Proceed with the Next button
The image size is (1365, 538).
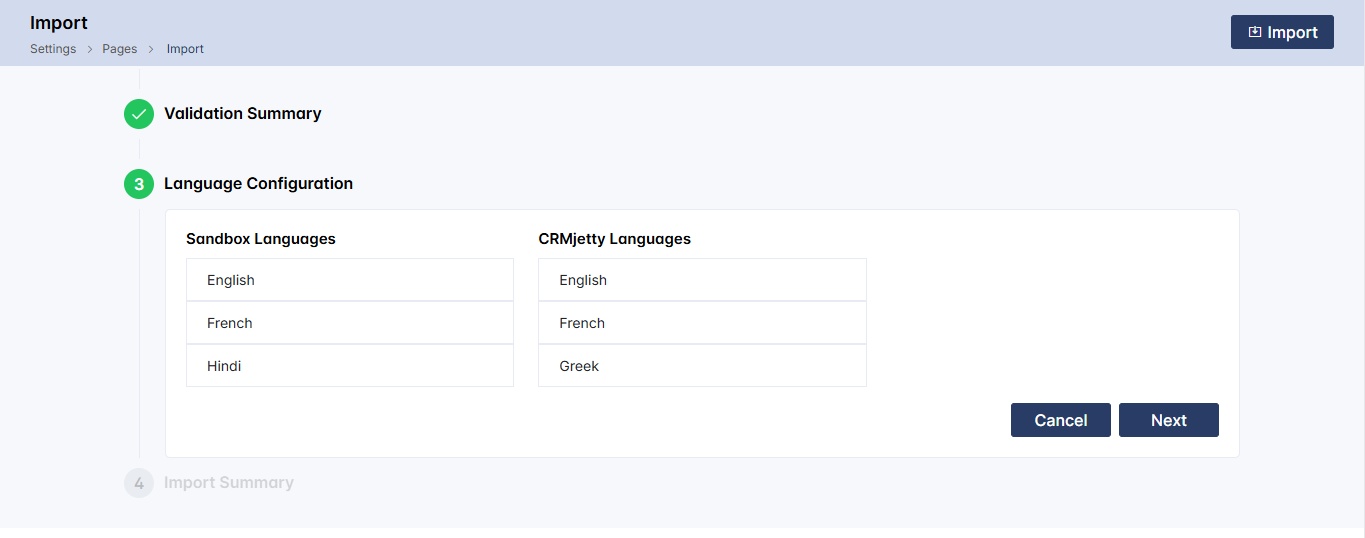click(1168, 420)
